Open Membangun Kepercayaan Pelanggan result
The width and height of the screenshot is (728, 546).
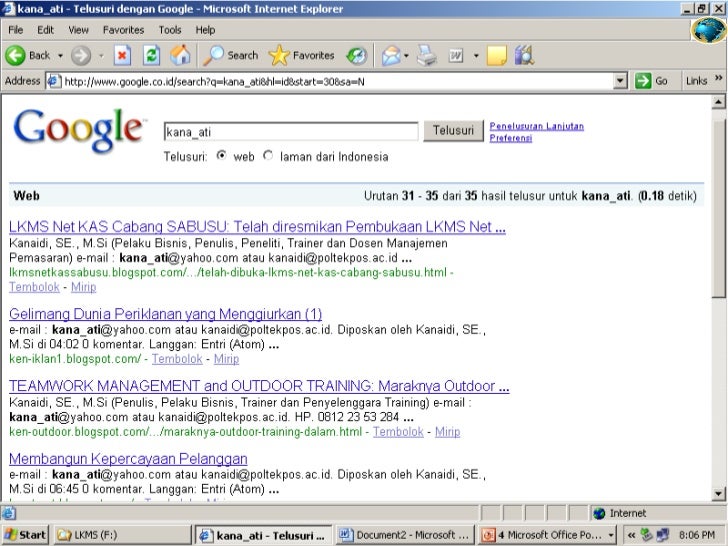[x=128, y=459]
